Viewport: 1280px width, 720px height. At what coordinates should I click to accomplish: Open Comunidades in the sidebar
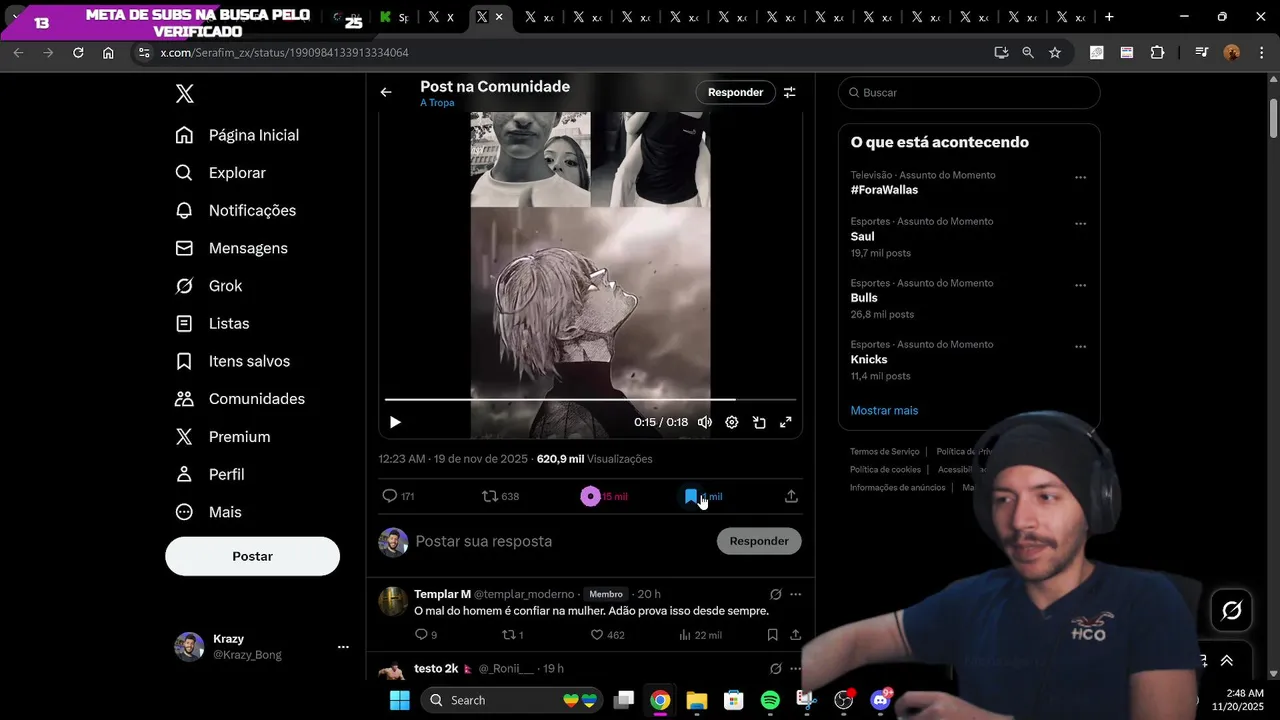click(x=240, y=399)
